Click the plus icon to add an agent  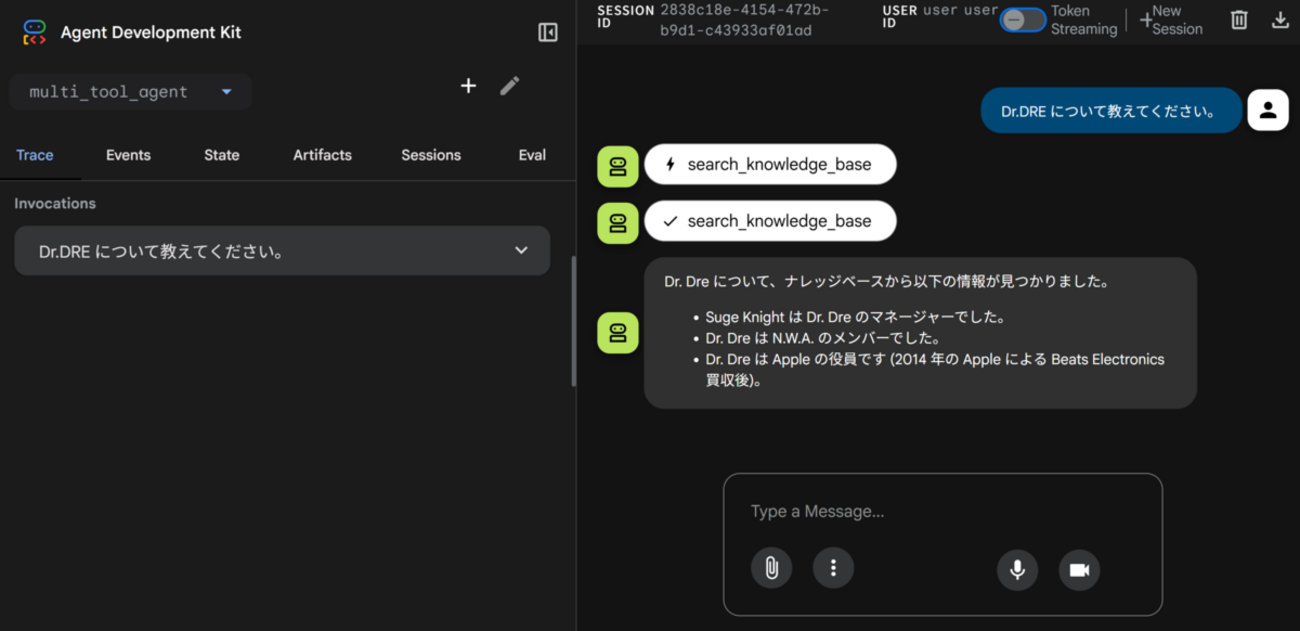pyautogui.click(x=468, y=86)
